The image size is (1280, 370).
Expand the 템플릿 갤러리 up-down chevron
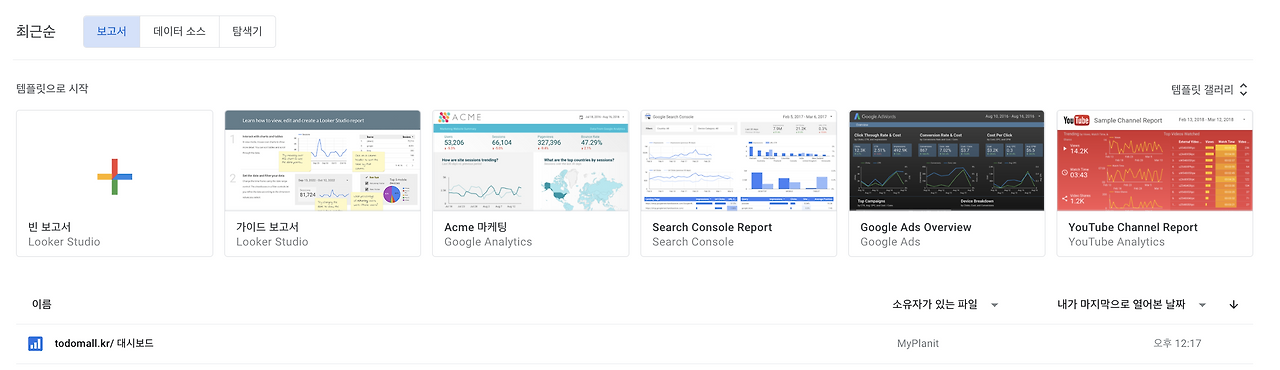[1243, 89]
